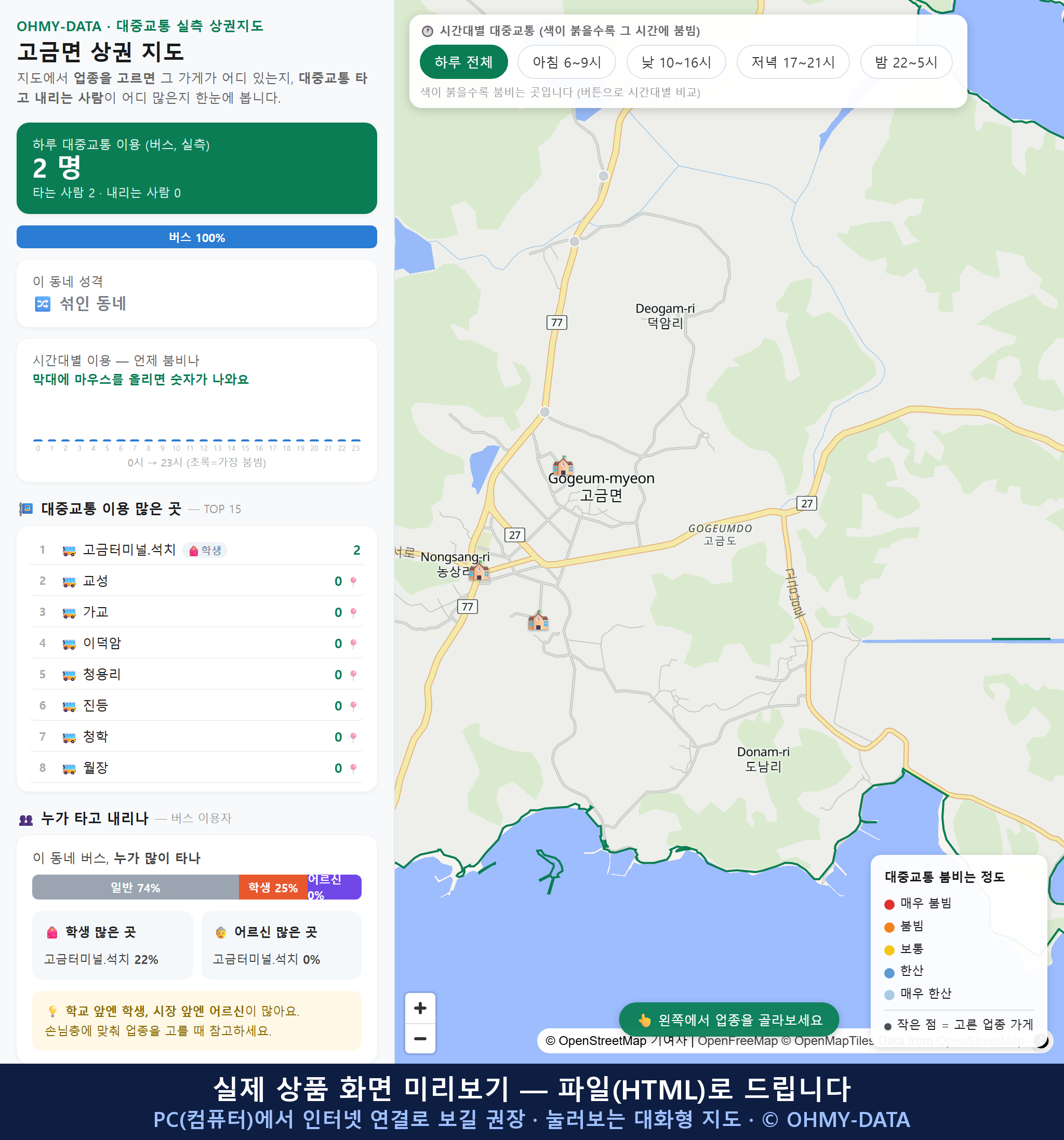The height and width of the screenshot is (1140, 1064).
Task: Select the 하루 전체 time filter
Action: point(463,62)
